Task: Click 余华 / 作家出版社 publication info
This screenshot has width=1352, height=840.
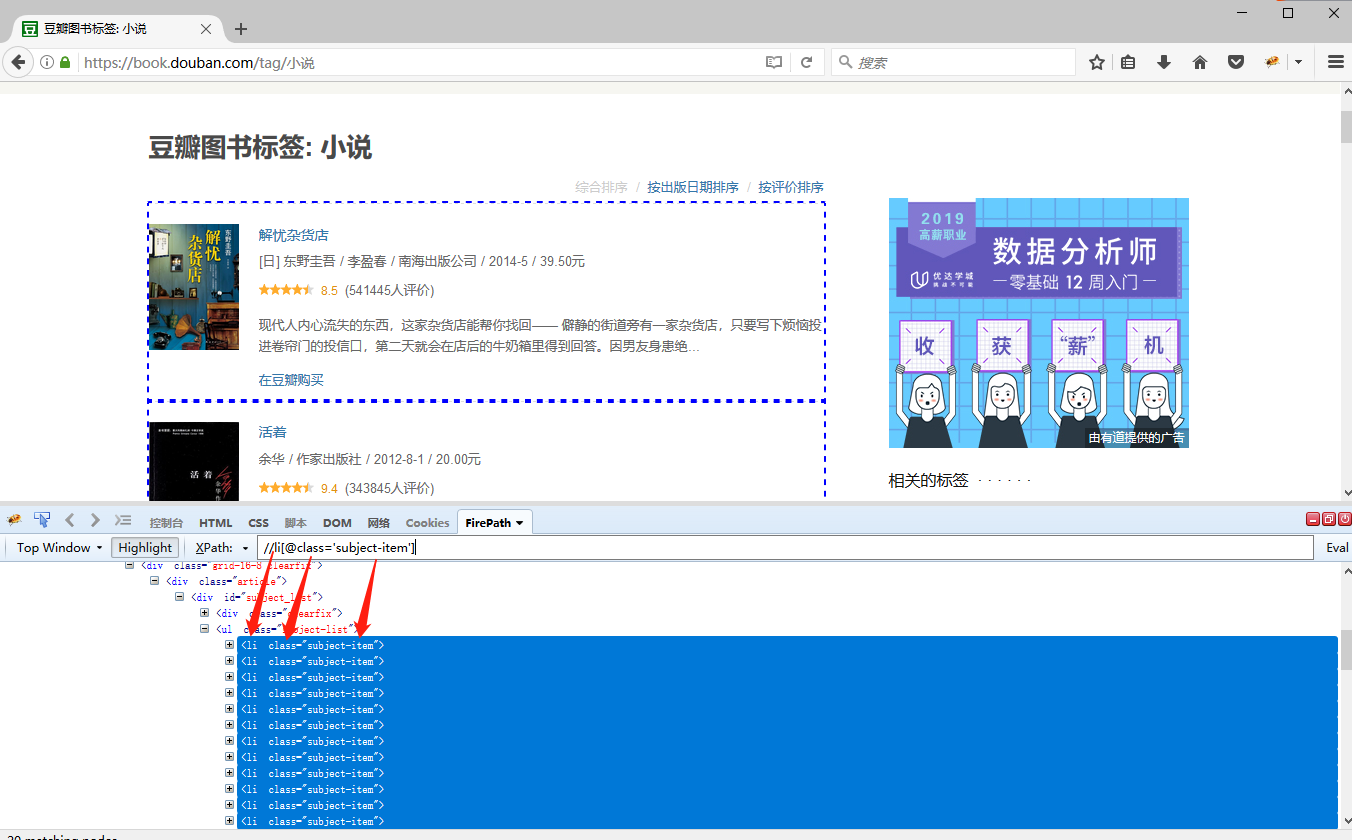Action: 369,460
